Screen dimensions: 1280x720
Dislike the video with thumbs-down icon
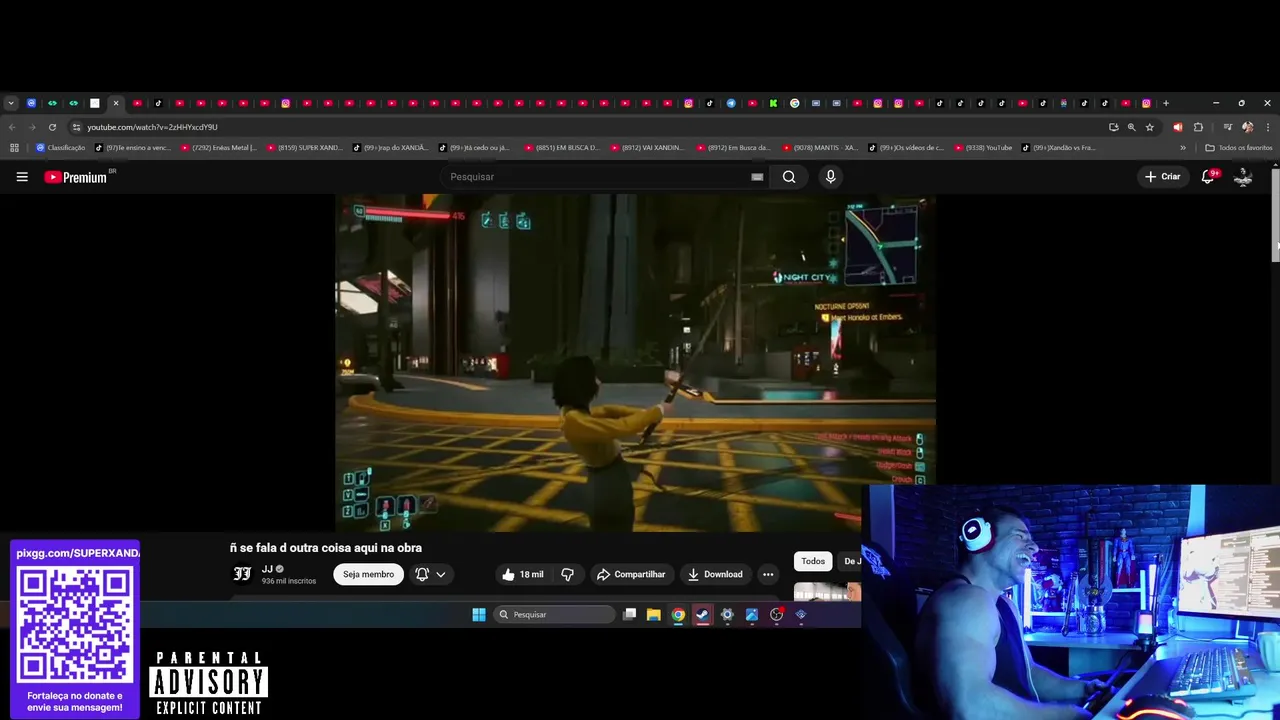(x=567, y=574)
